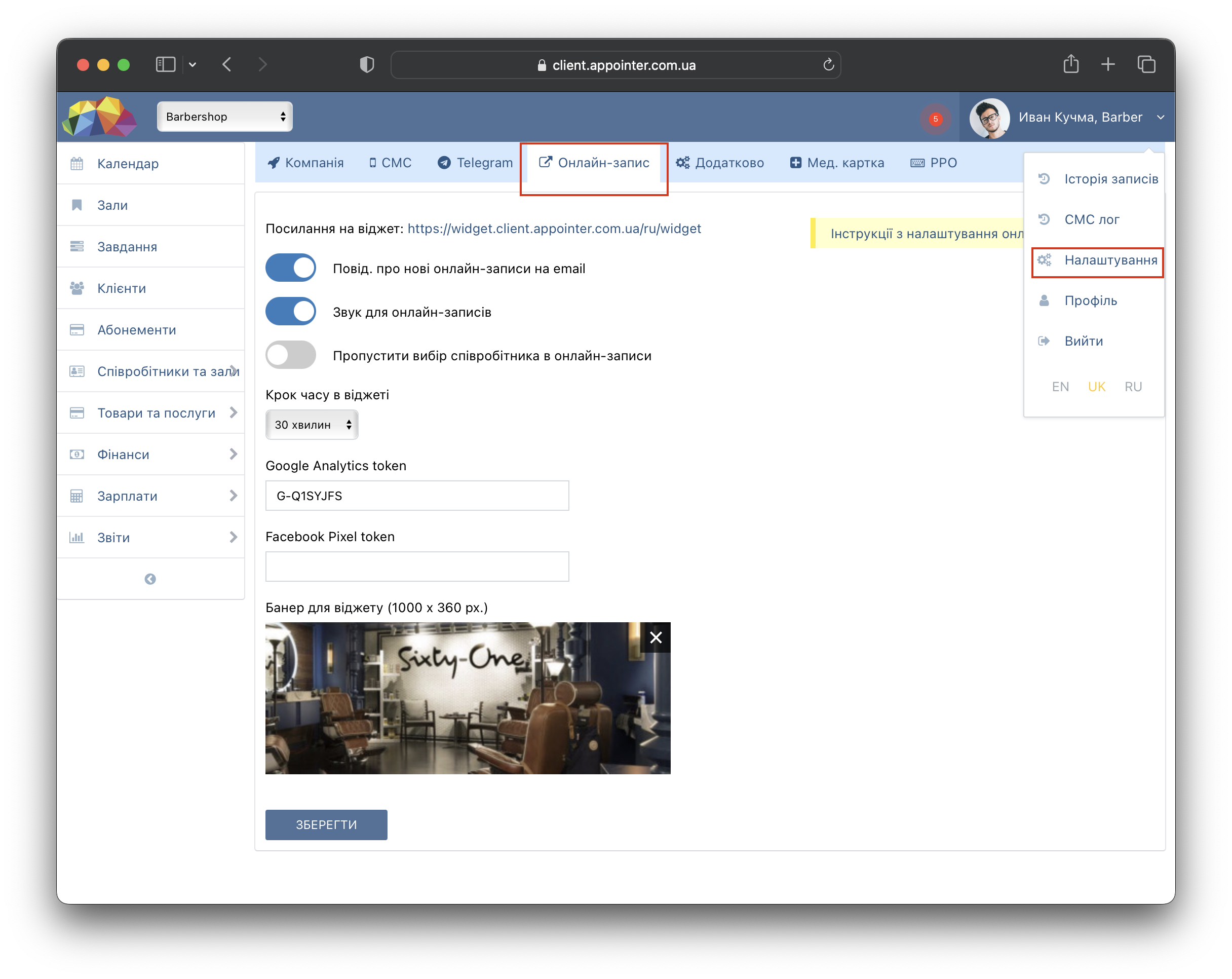Image resolution: width=1232 pixels, height=979 pixels.
Task: Expand the Зарплати submenu arrow
Action: pos(233,496)
